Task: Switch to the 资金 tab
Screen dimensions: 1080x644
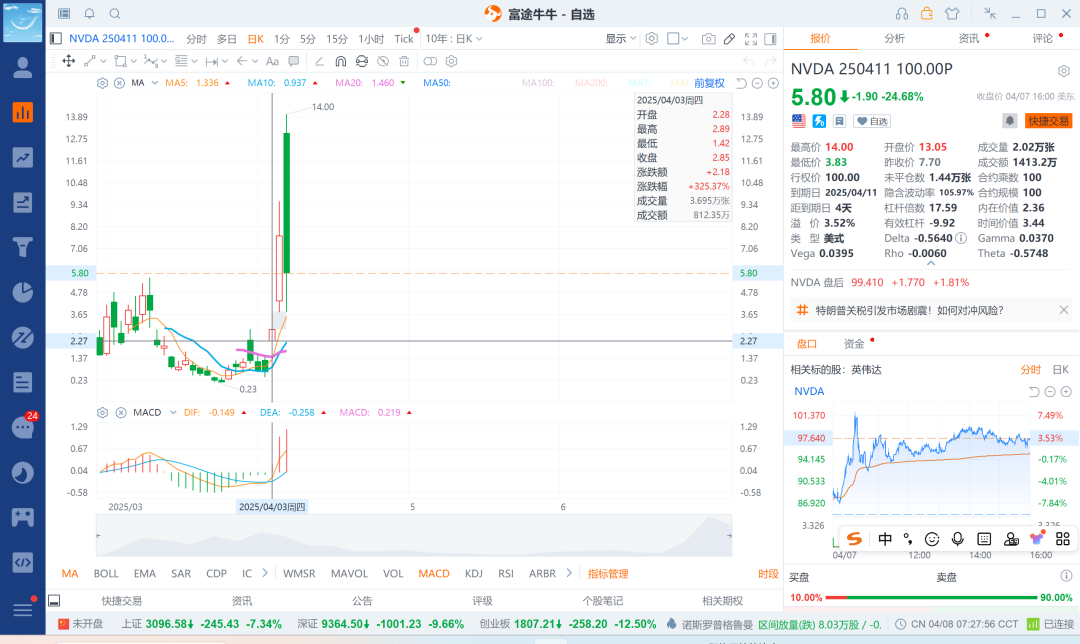Action: 854,344
